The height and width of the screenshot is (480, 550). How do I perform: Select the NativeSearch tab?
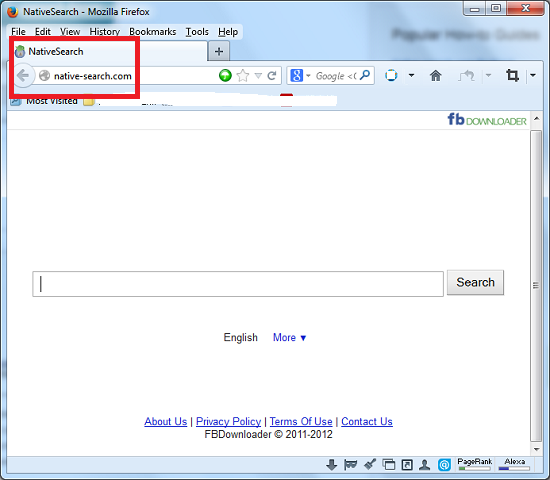pos(109,52)
